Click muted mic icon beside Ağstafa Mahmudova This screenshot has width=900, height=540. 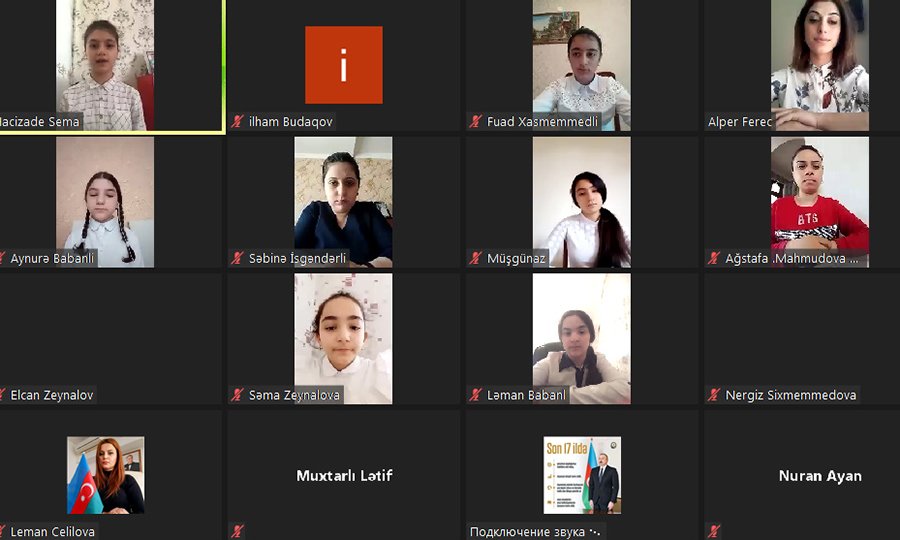click(x=713, y=258)
